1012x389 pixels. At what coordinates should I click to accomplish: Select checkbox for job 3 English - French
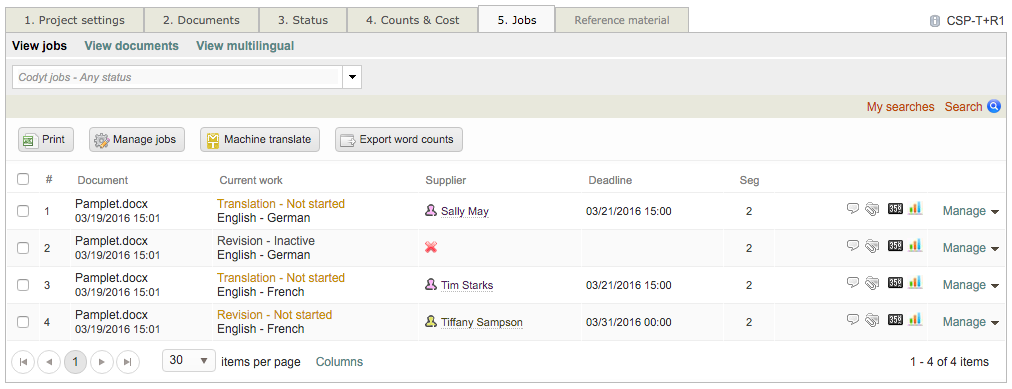pyautogui.click(x=23, y=285)
